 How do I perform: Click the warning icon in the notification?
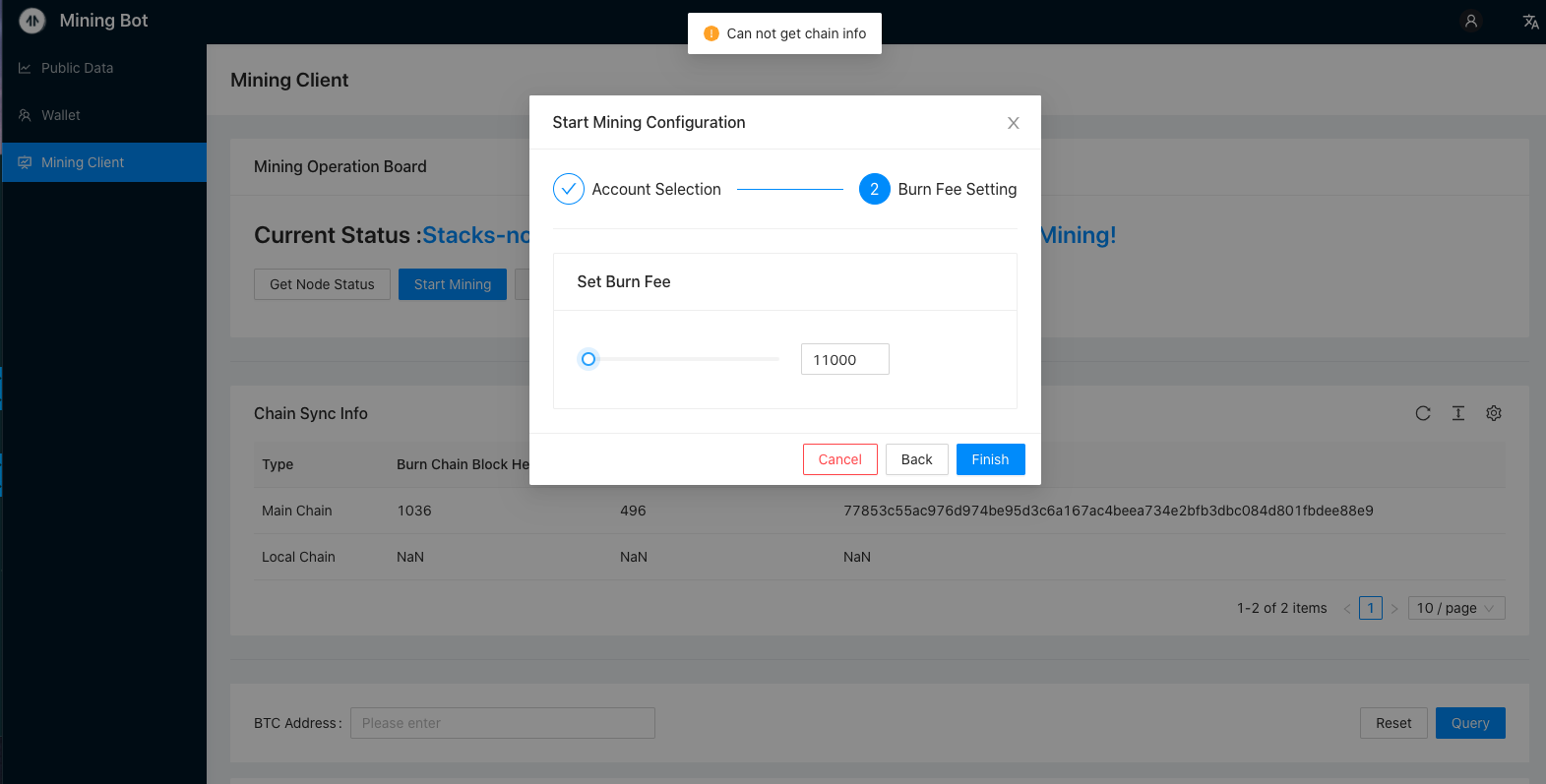tap(711, 33)
